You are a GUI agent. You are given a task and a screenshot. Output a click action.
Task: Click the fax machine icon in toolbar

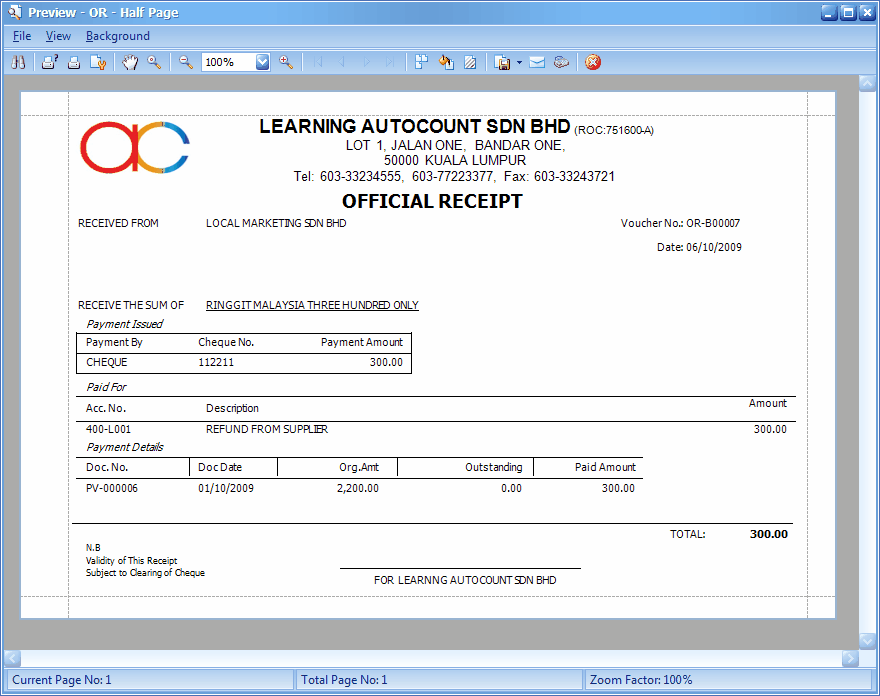pos(561,62)
